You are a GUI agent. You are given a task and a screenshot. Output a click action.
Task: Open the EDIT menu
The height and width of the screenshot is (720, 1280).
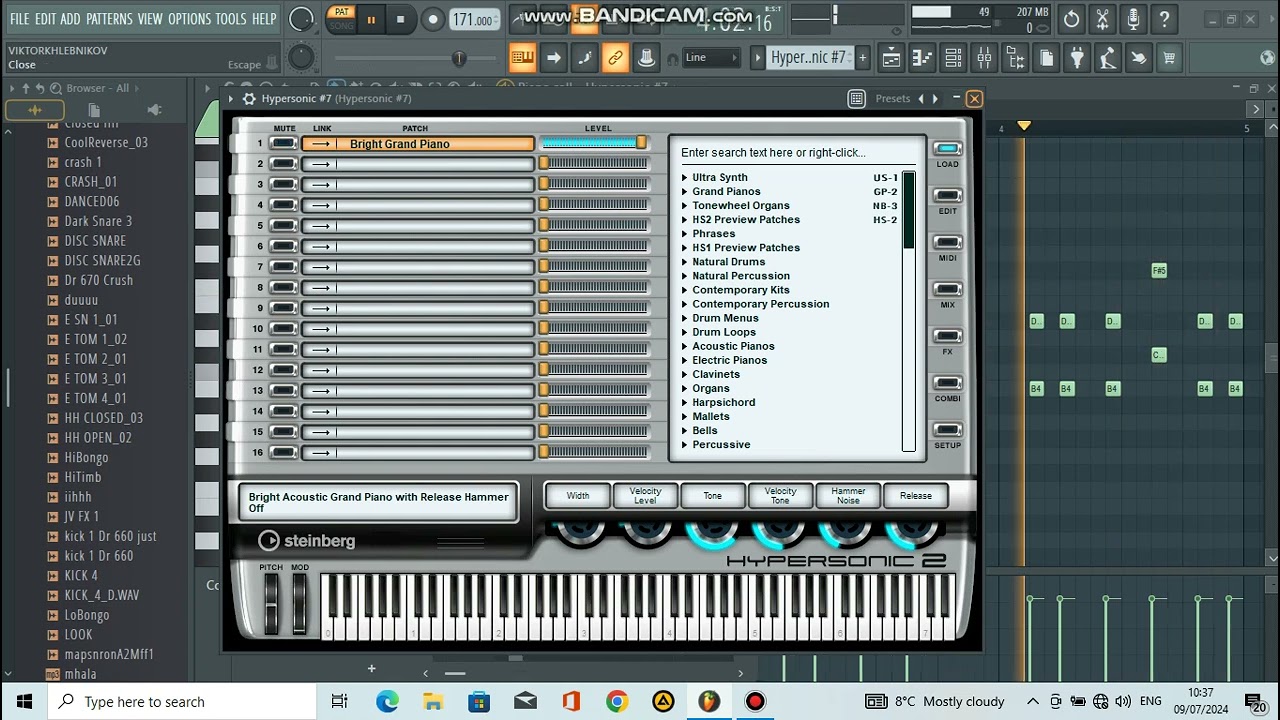click(x=45, y=19)
